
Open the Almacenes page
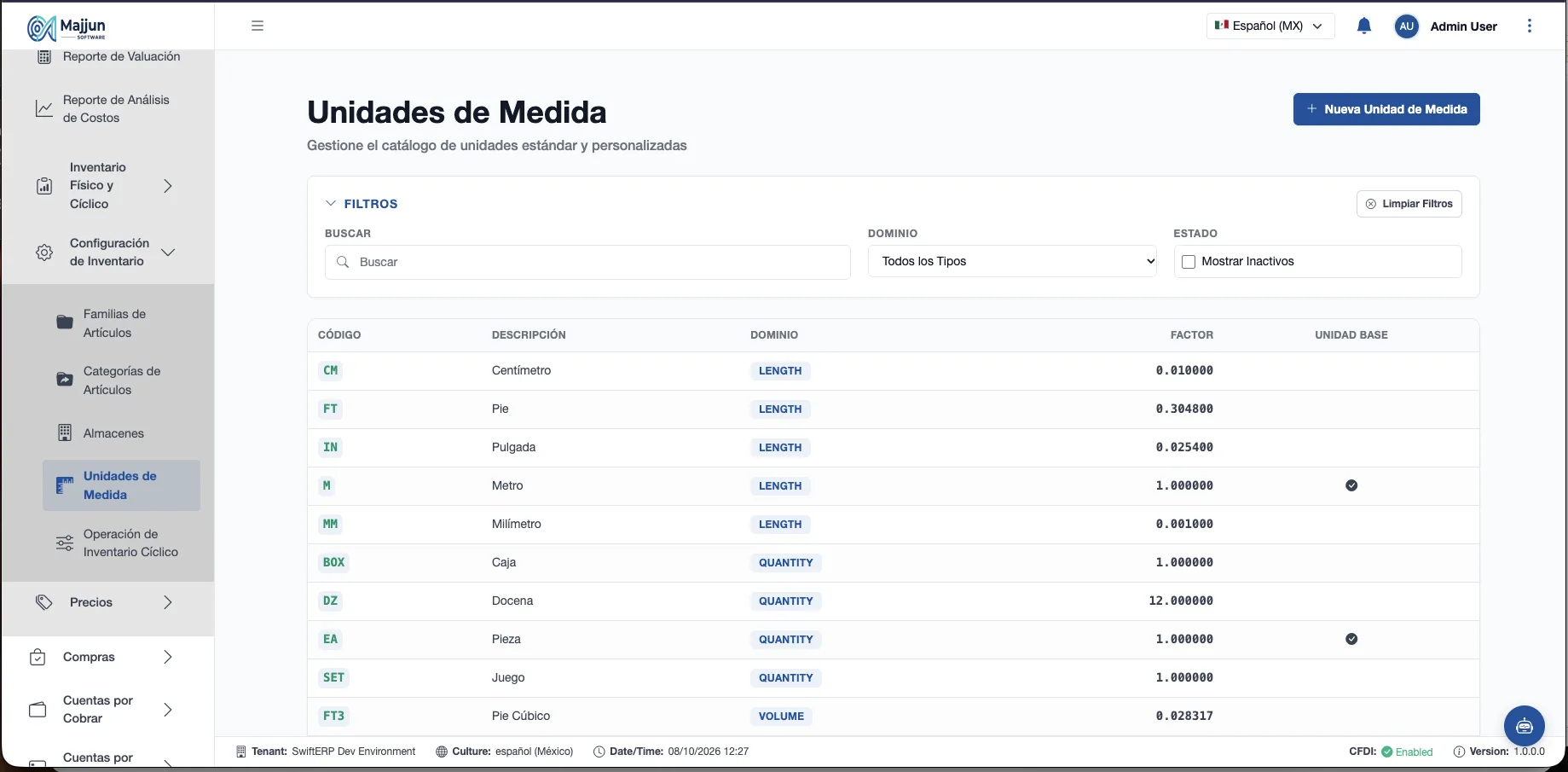point(113,433)
